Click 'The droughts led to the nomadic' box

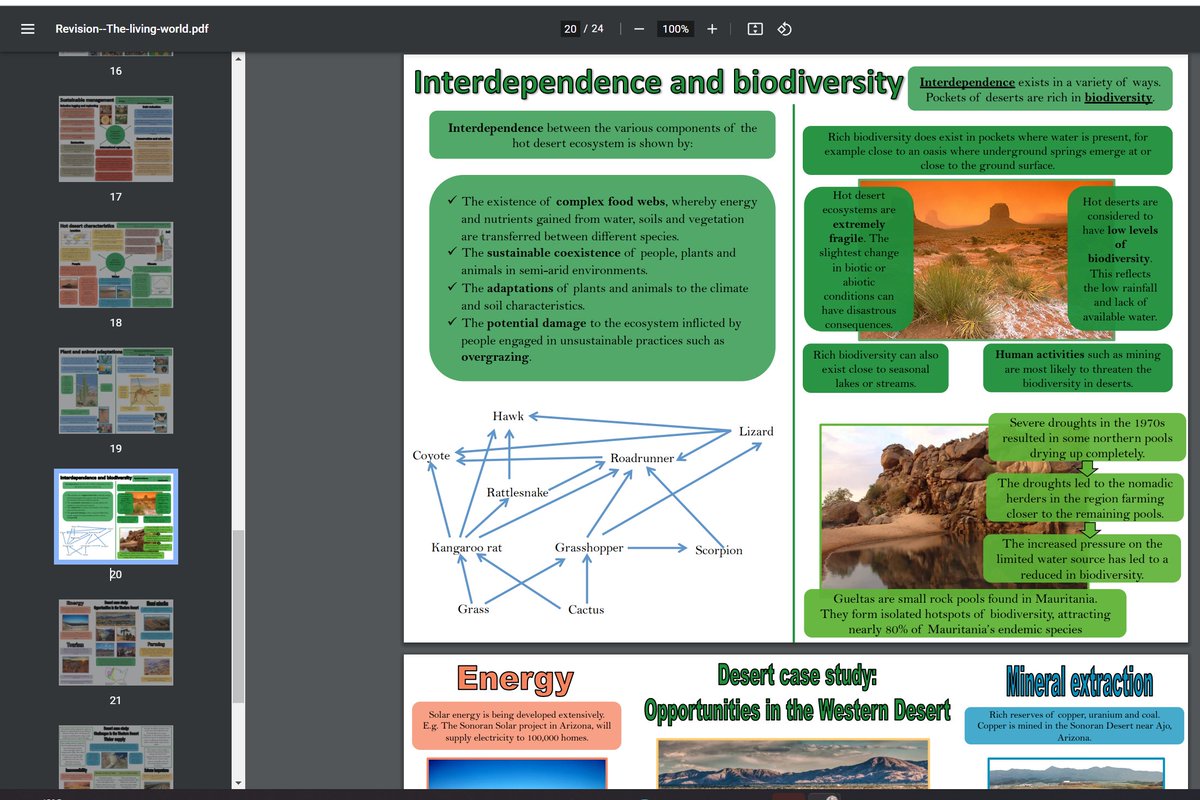coord(1087,498)
